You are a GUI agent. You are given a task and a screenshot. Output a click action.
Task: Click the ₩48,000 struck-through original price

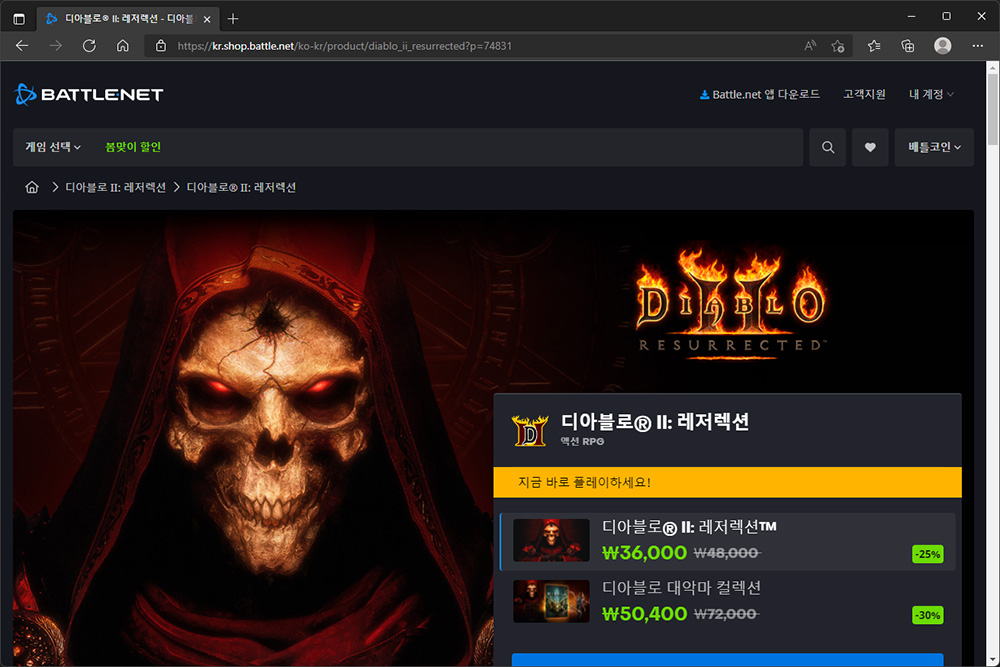(726, 553)
